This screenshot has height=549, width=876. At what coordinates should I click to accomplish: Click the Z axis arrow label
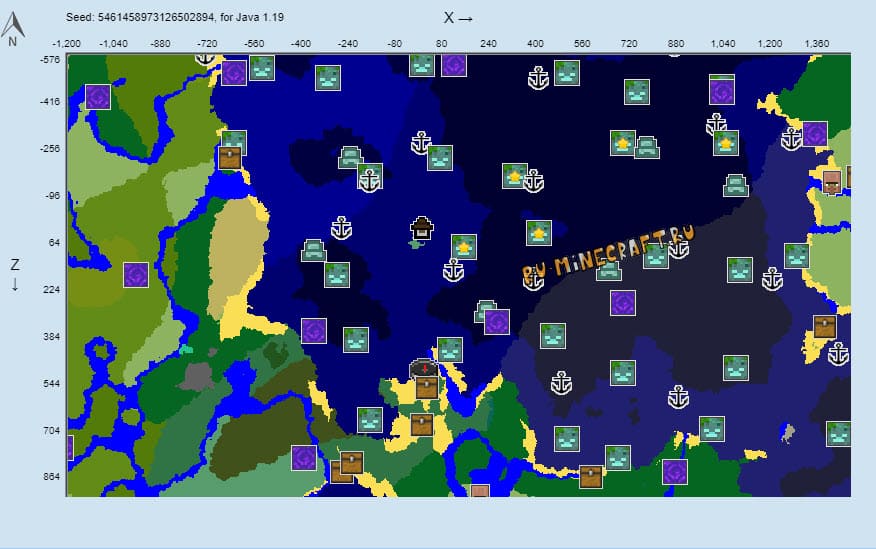click(15, 274)
